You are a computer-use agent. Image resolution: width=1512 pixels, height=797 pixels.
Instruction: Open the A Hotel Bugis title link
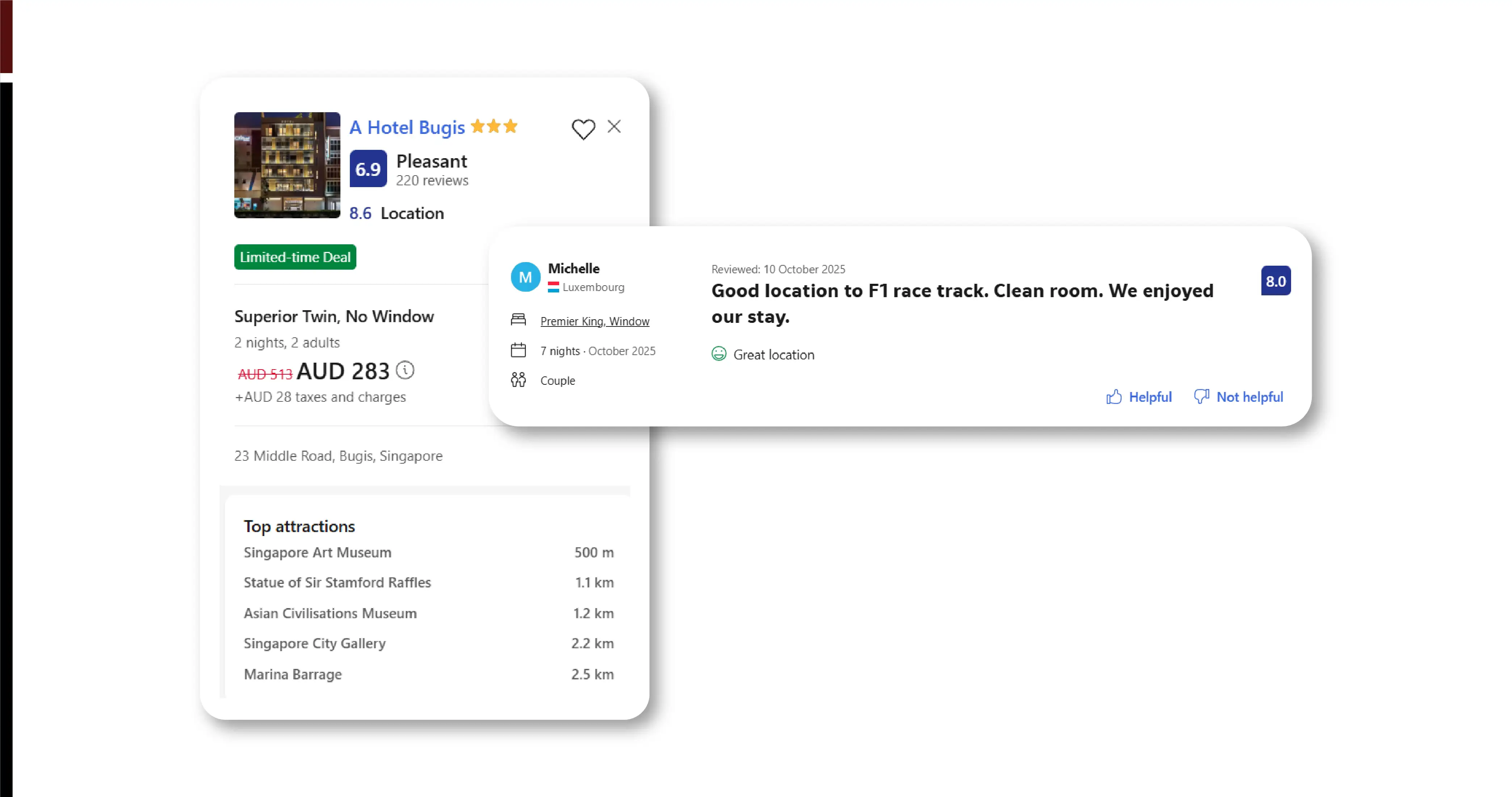(407, 127)
